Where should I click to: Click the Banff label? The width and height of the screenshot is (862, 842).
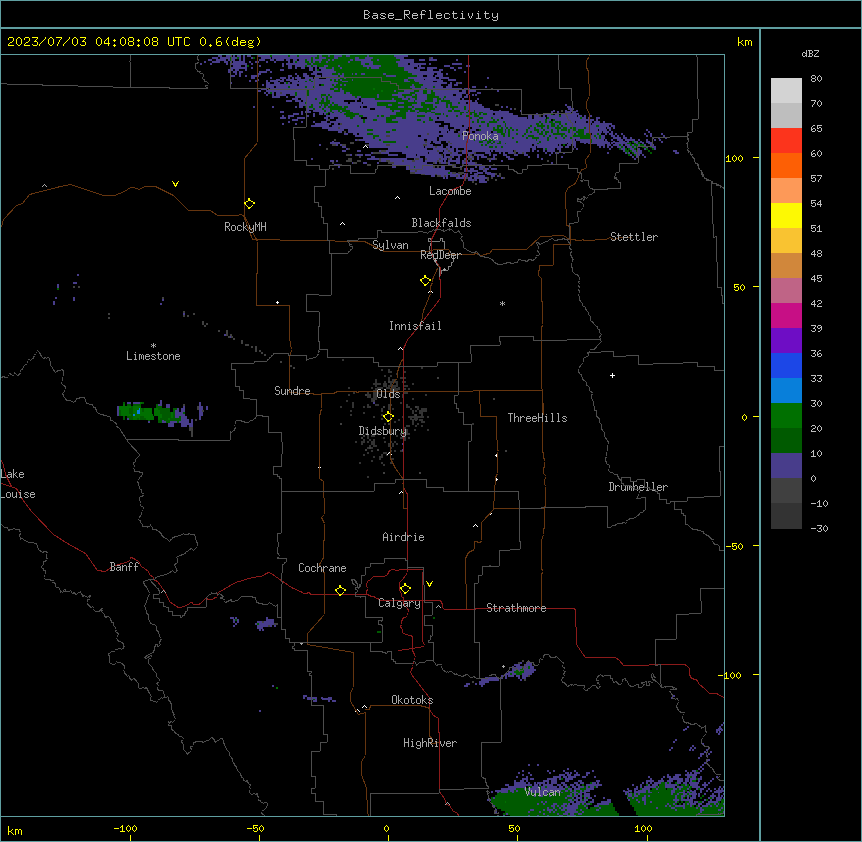124,567
